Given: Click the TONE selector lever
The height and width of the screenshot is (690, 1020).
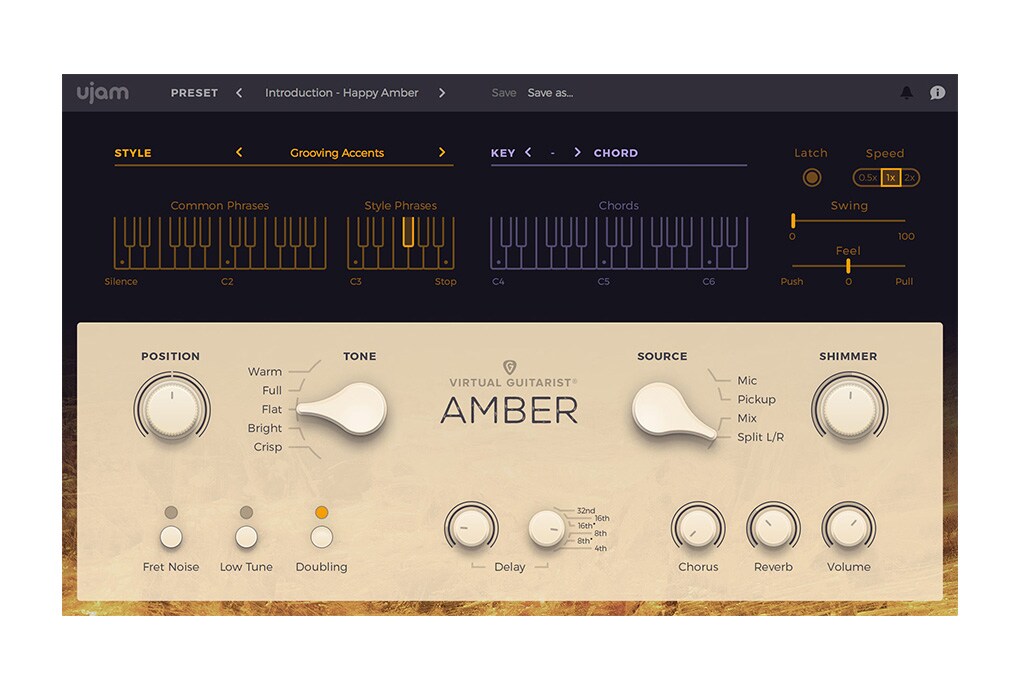Looking at the screenshot, I should 343,409.
